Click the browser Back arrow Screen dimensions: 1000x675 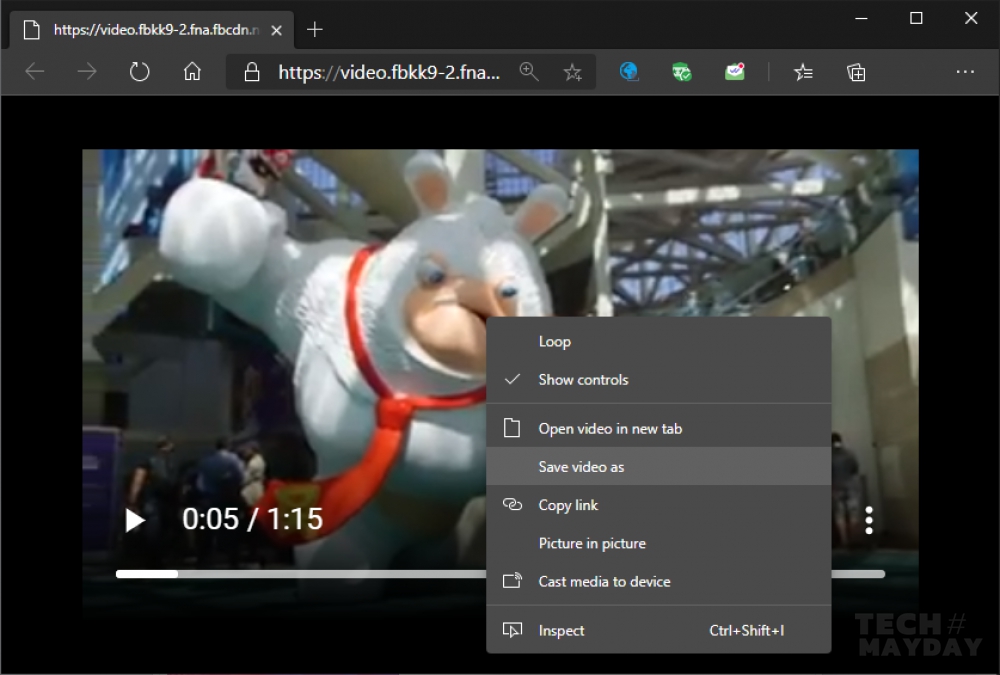tap(34, 71)
